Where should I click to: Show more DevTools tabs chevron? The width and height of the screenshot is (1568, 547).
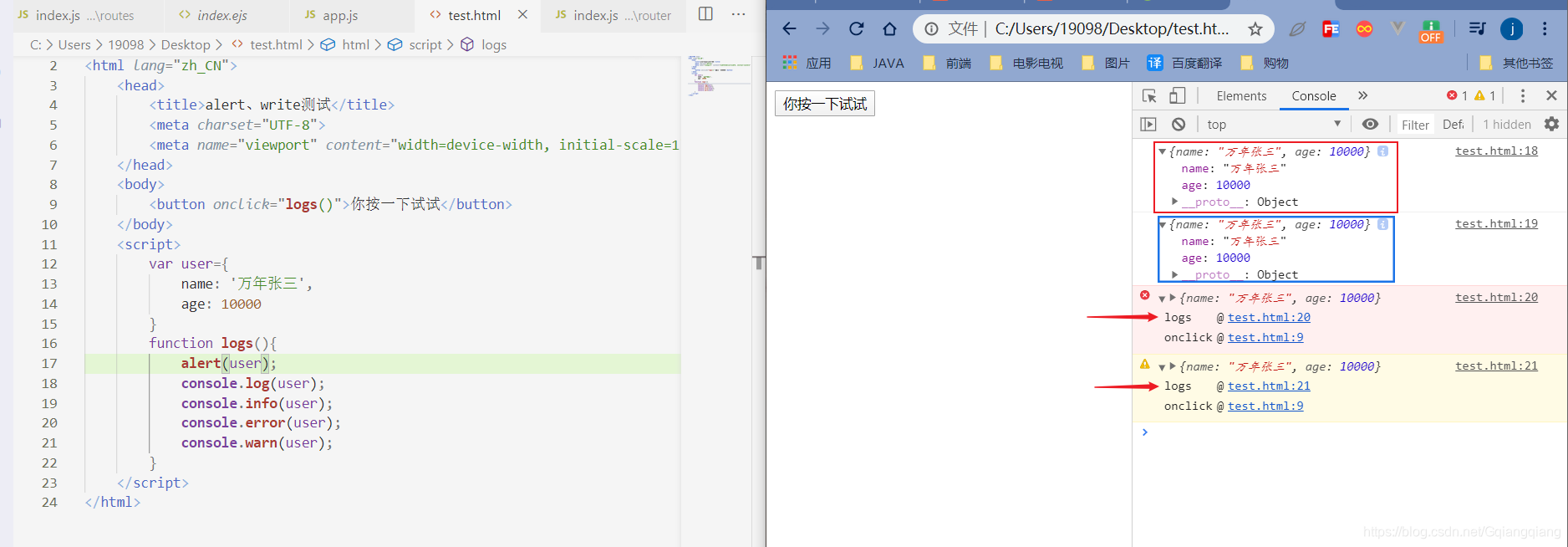(x=1363, y=95)
